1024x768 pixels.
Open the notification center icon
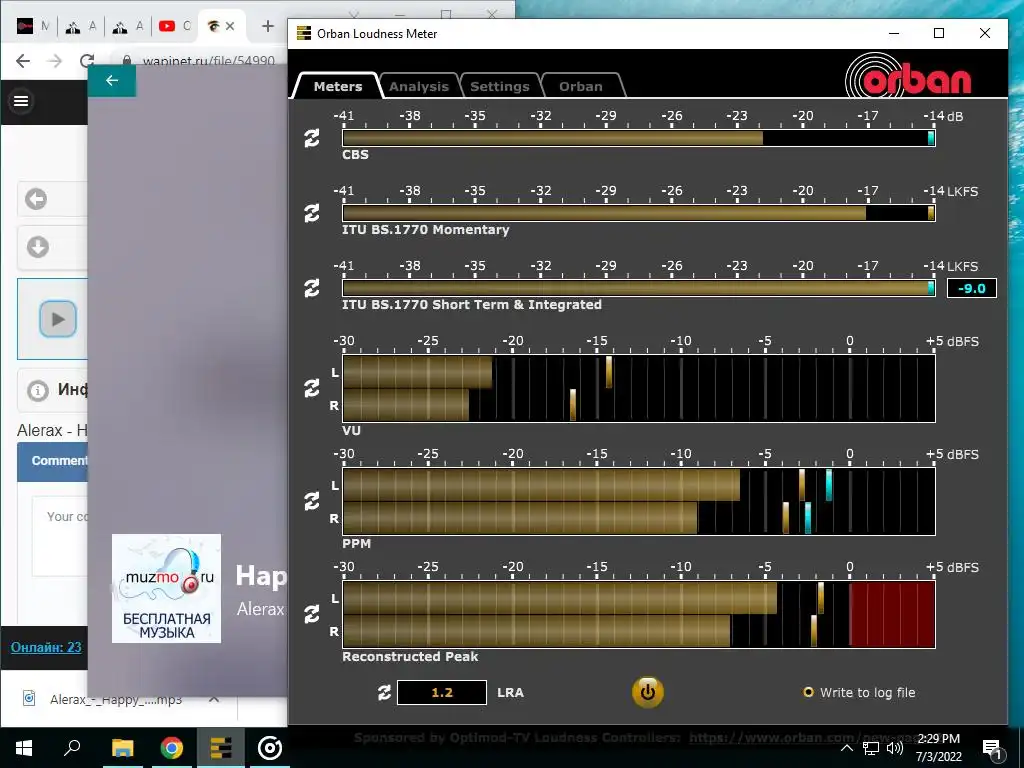[x=993, y=748]
